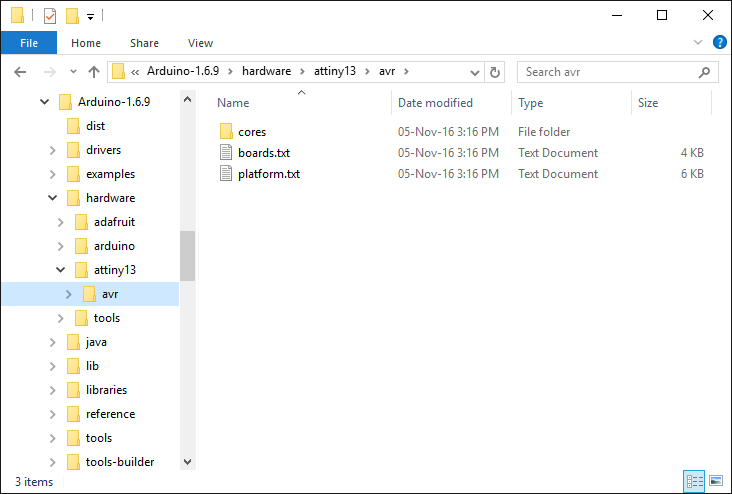The image size is (732, 494).
Task: Click the Forward navigation arrow
Action: point(49,72)
